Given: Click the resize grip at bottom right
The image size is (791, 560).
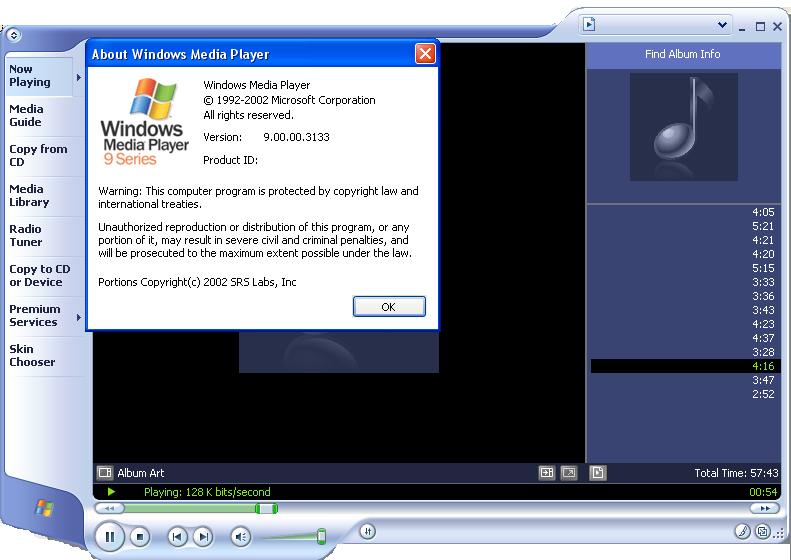Looking at the screenshot, I should point(780,534).
